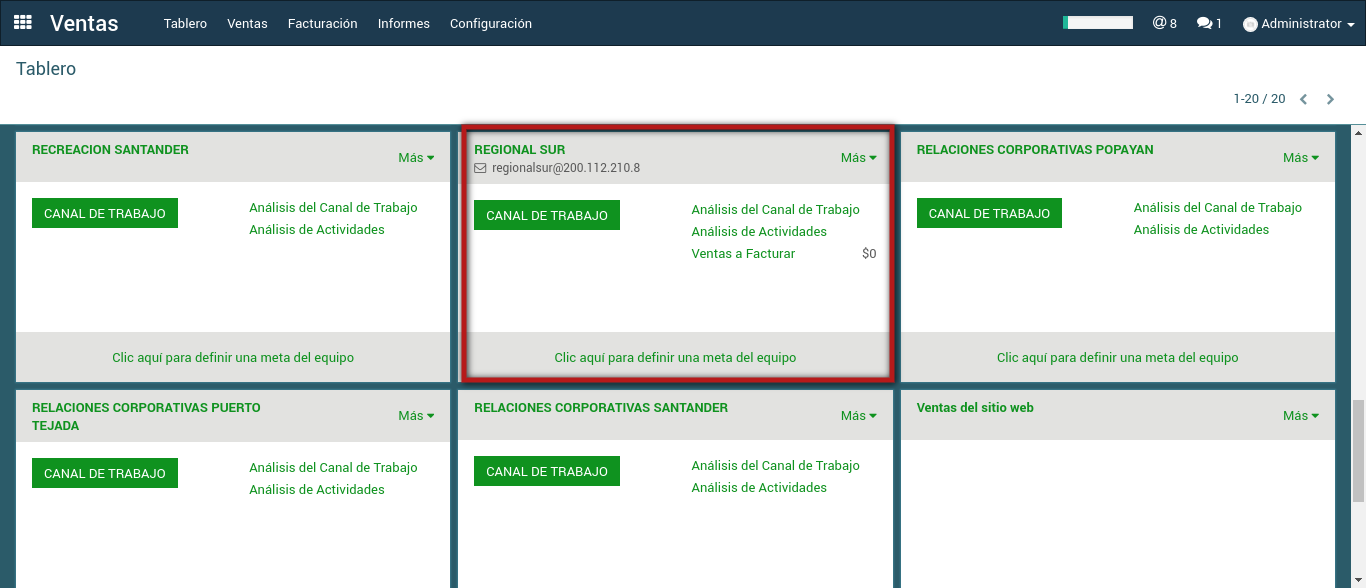1366x588 pixels.
Task: Click envelope icon on Regional Sur card
Action: point(480,168)
